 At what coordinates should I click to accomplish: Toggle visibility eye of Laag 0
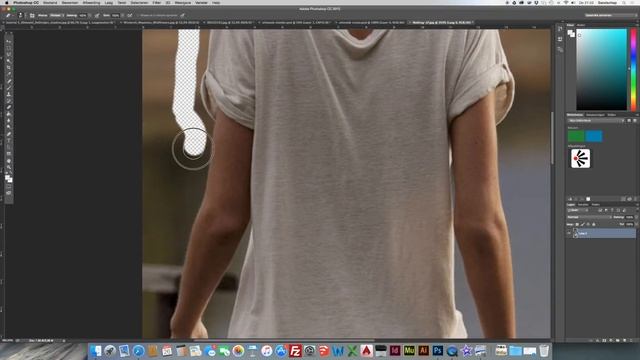coord(569,233)
